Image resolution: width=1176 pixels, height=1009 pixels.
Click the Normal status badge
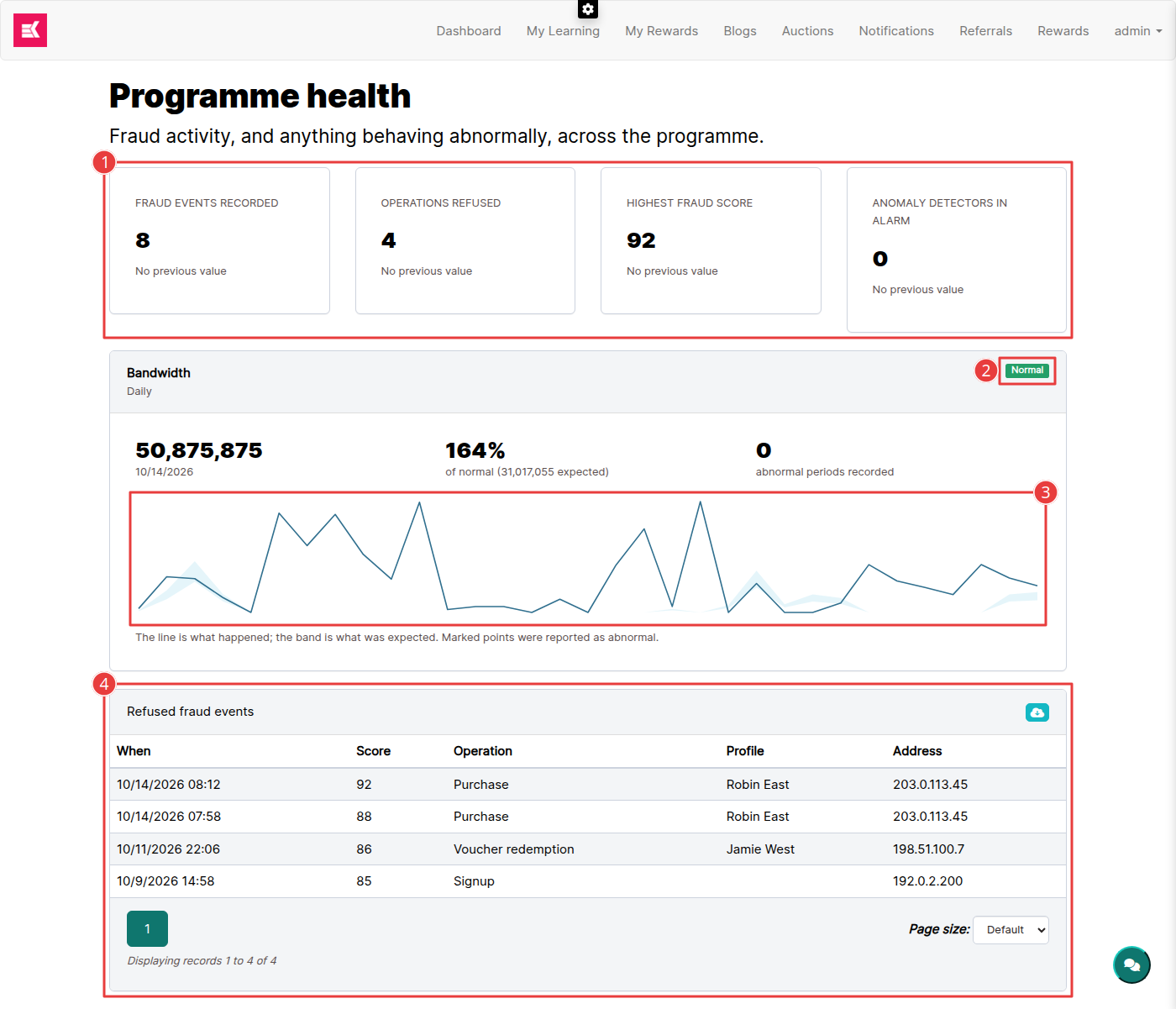[1027, 370]
